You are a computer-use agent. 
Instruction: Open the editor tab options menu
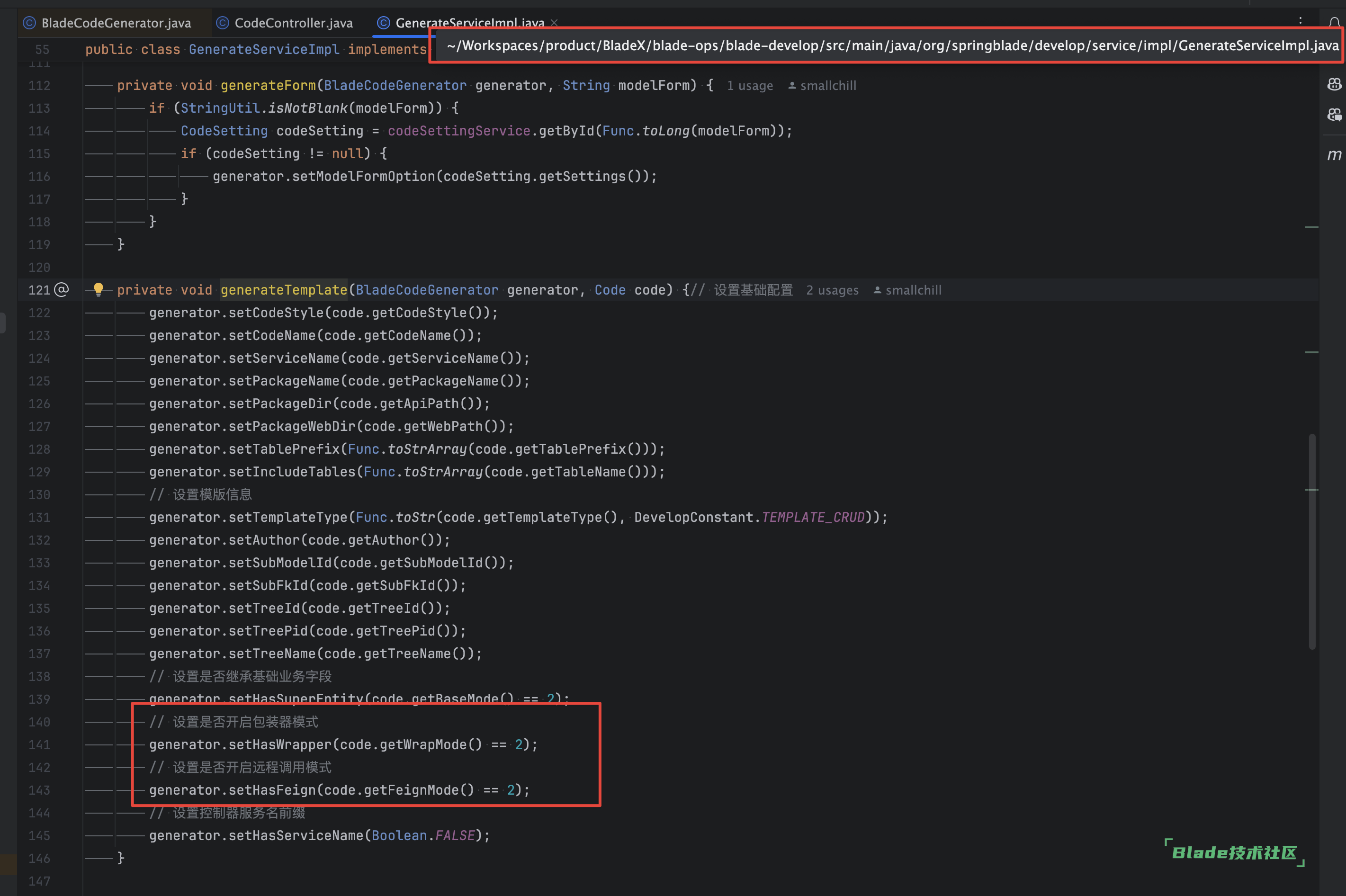pos(1300,21)
